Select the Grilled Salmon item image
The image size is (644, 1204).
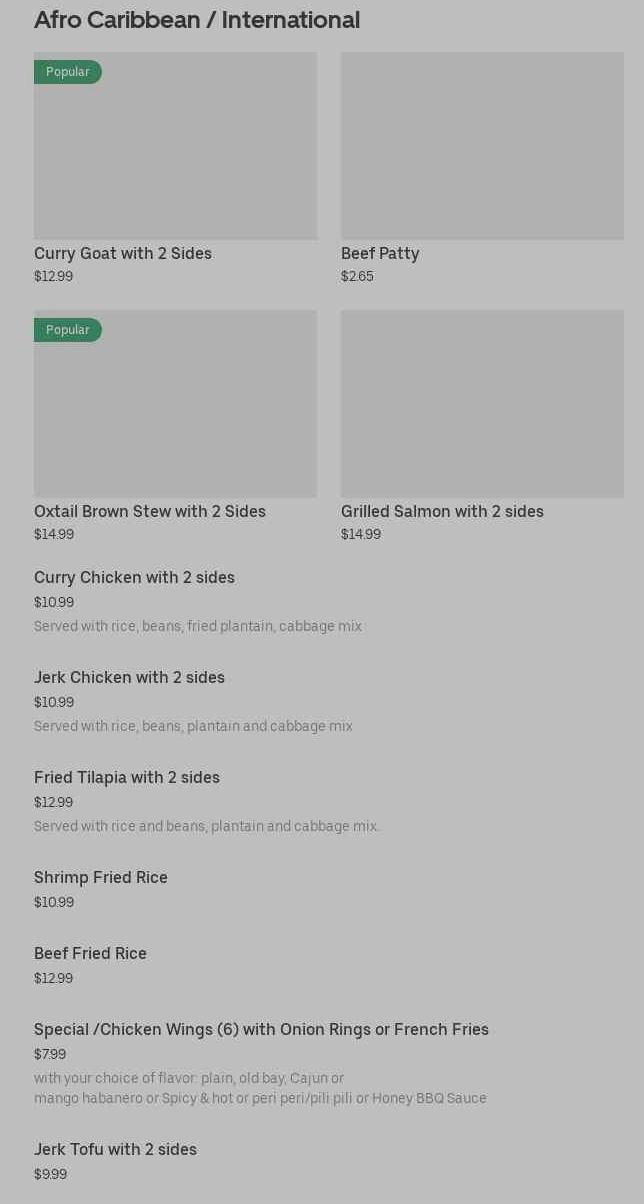pyautogui.click(x=482, y=403)
